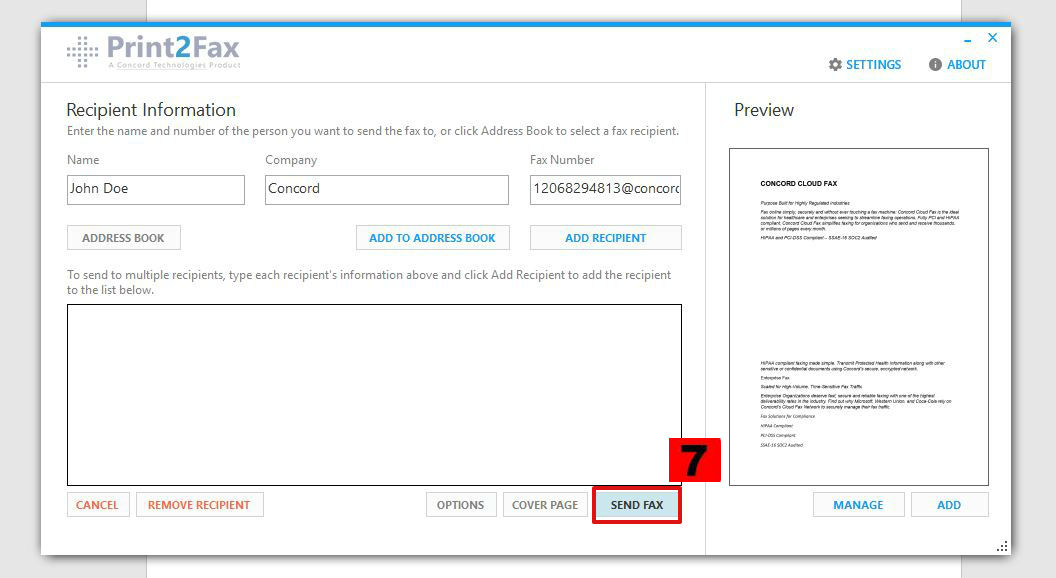Viewport: 1056px width, 578px height.
Task: Click inside the empty recipients list box
Action: click(x=374, y=394)
